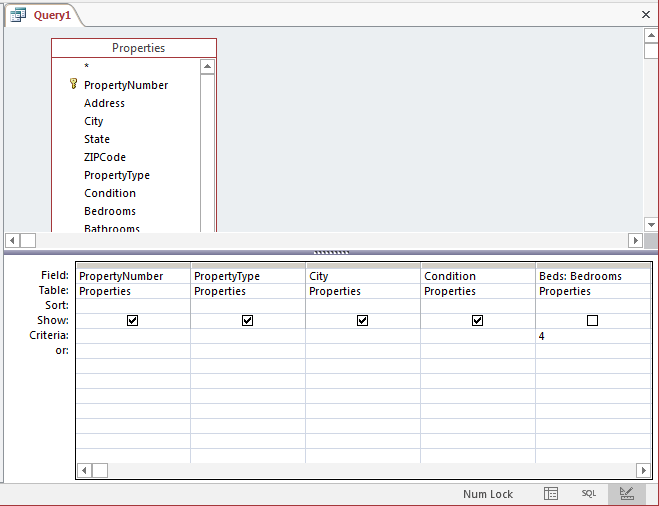Switch to SQL View in status bar
This screenshot has height=506, width=659.
[x=588, y=493]
